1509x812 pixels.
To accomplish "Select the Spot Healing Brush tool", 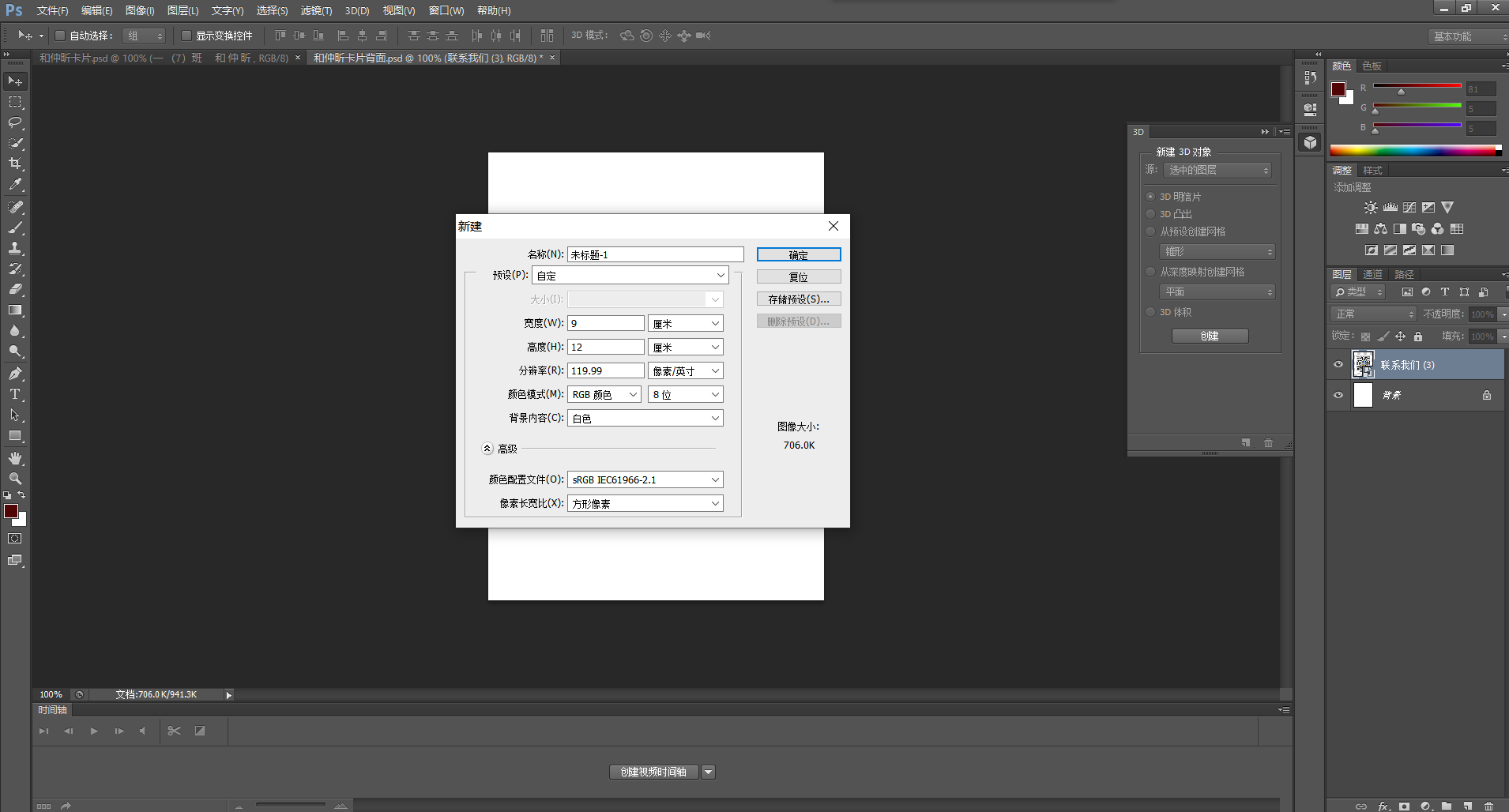I will pos(15,207).
